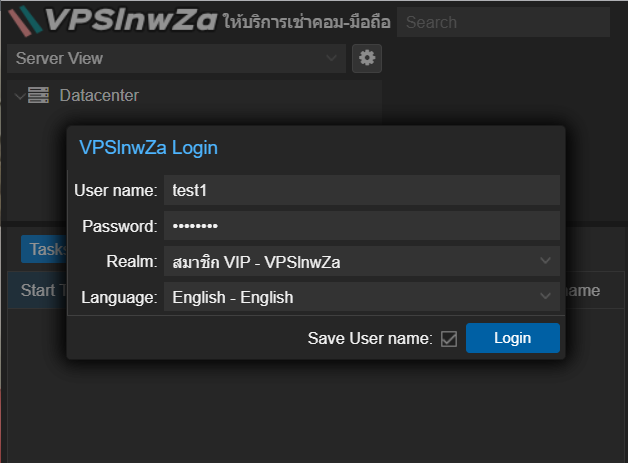Click the "Save User name:" label text
The height and width of the screenshot is (463, 628).
click(369, 339)
